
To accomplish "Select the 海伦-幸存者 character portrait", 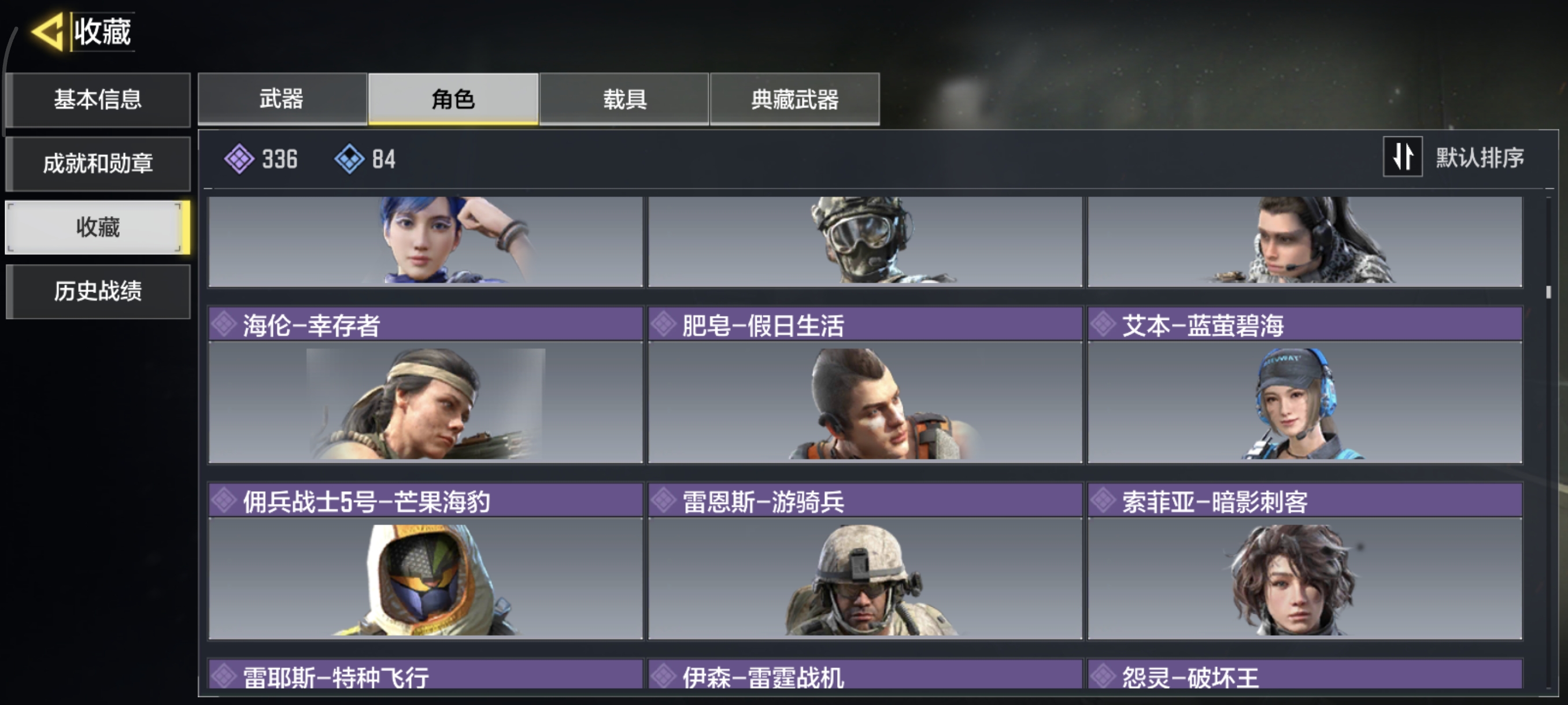I will click(x=425, y=402).
